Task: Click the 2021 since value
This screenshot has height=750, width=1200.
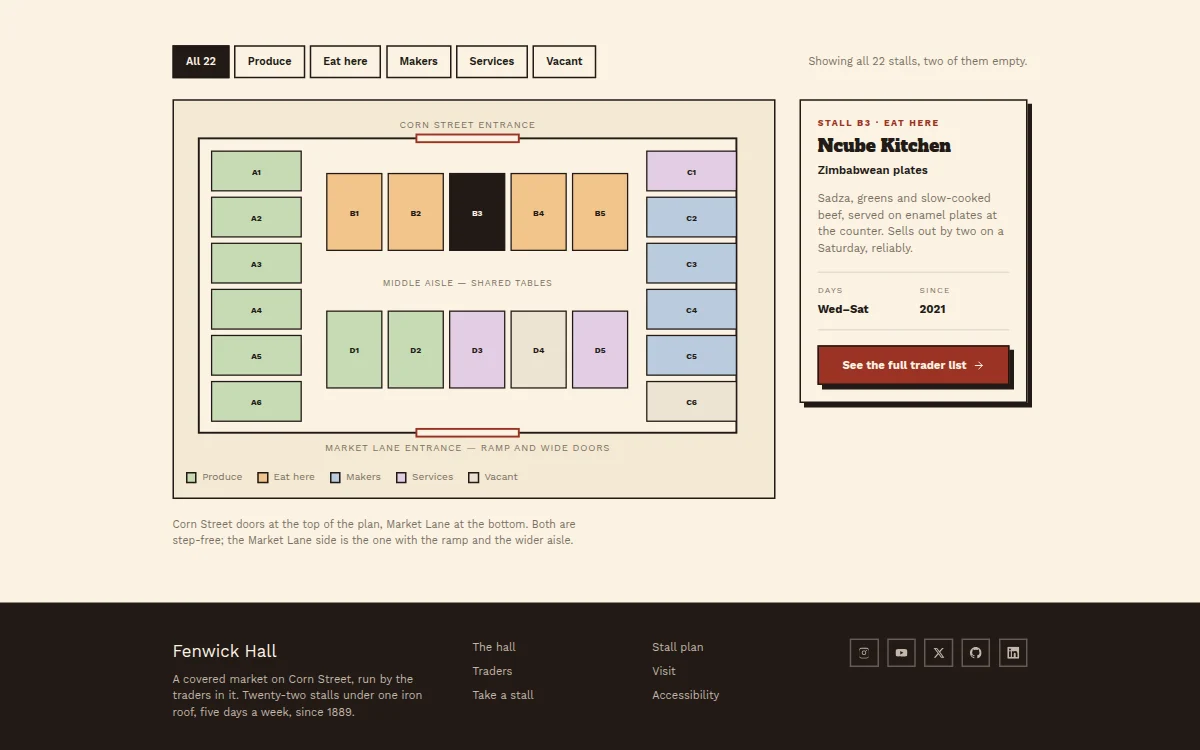Action: click(933, 309)
